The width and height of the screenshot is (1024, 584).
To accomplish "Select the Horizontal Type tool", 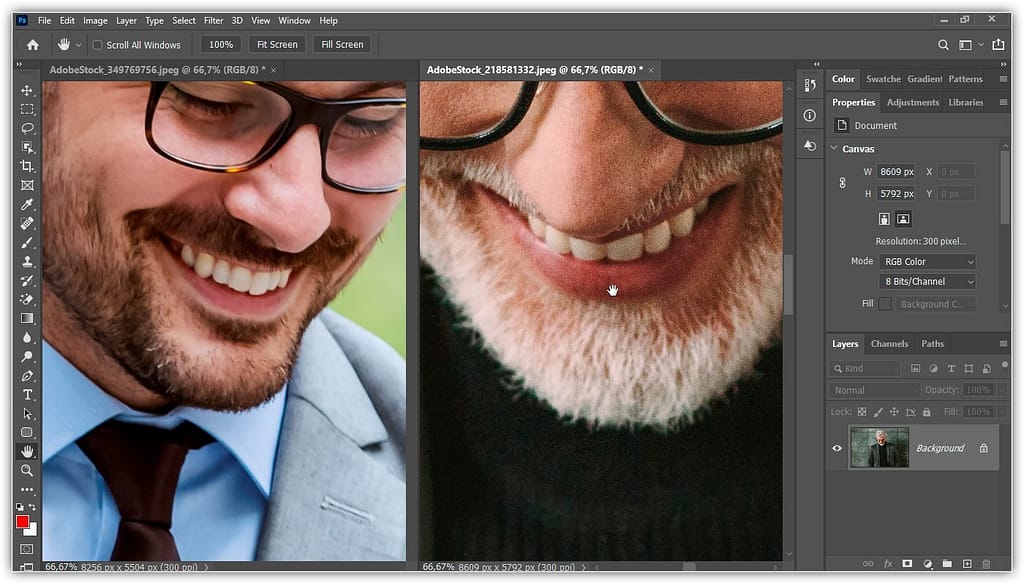I will (x=27, y=395).
